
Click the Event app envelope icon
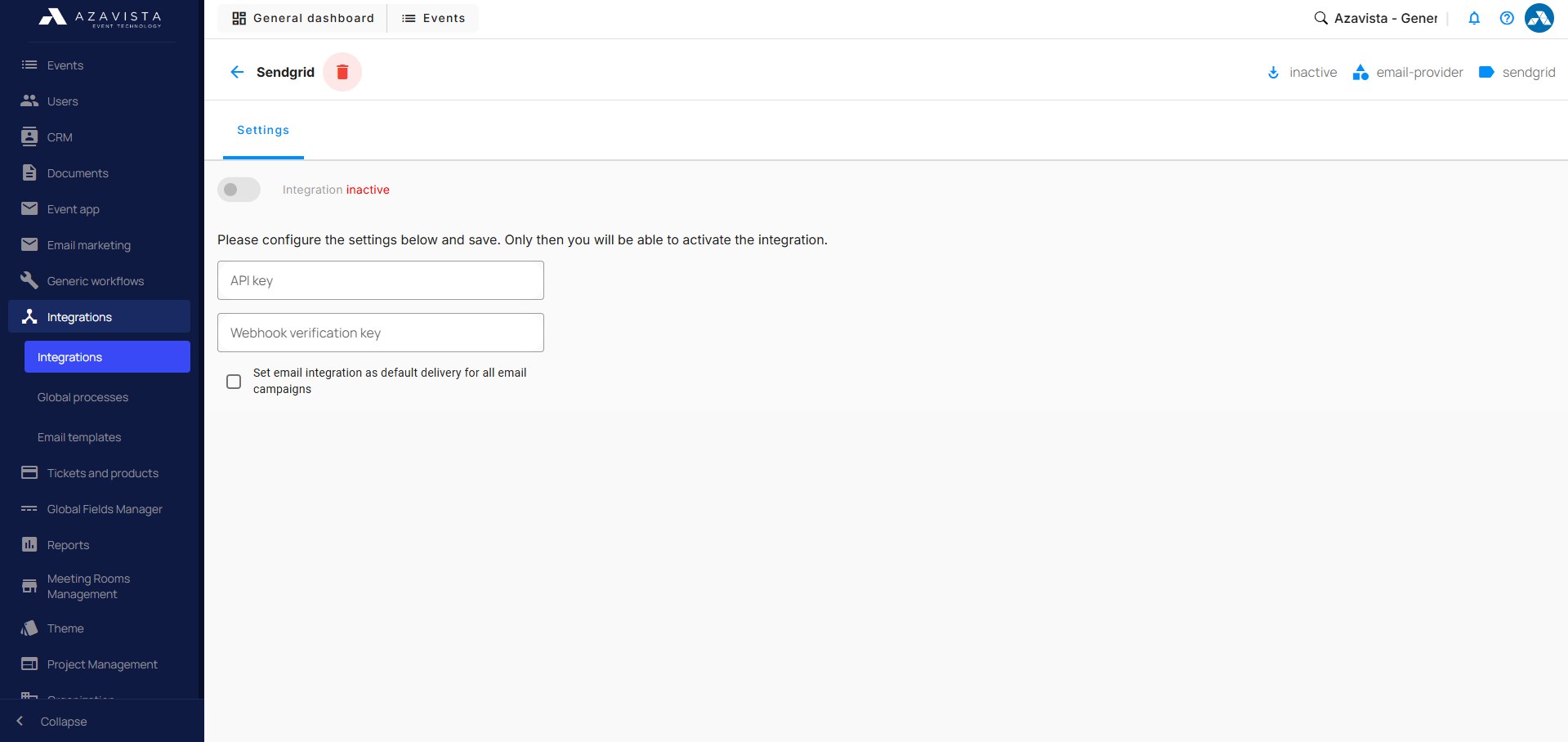pyautogui.click(x=29, y=208)
